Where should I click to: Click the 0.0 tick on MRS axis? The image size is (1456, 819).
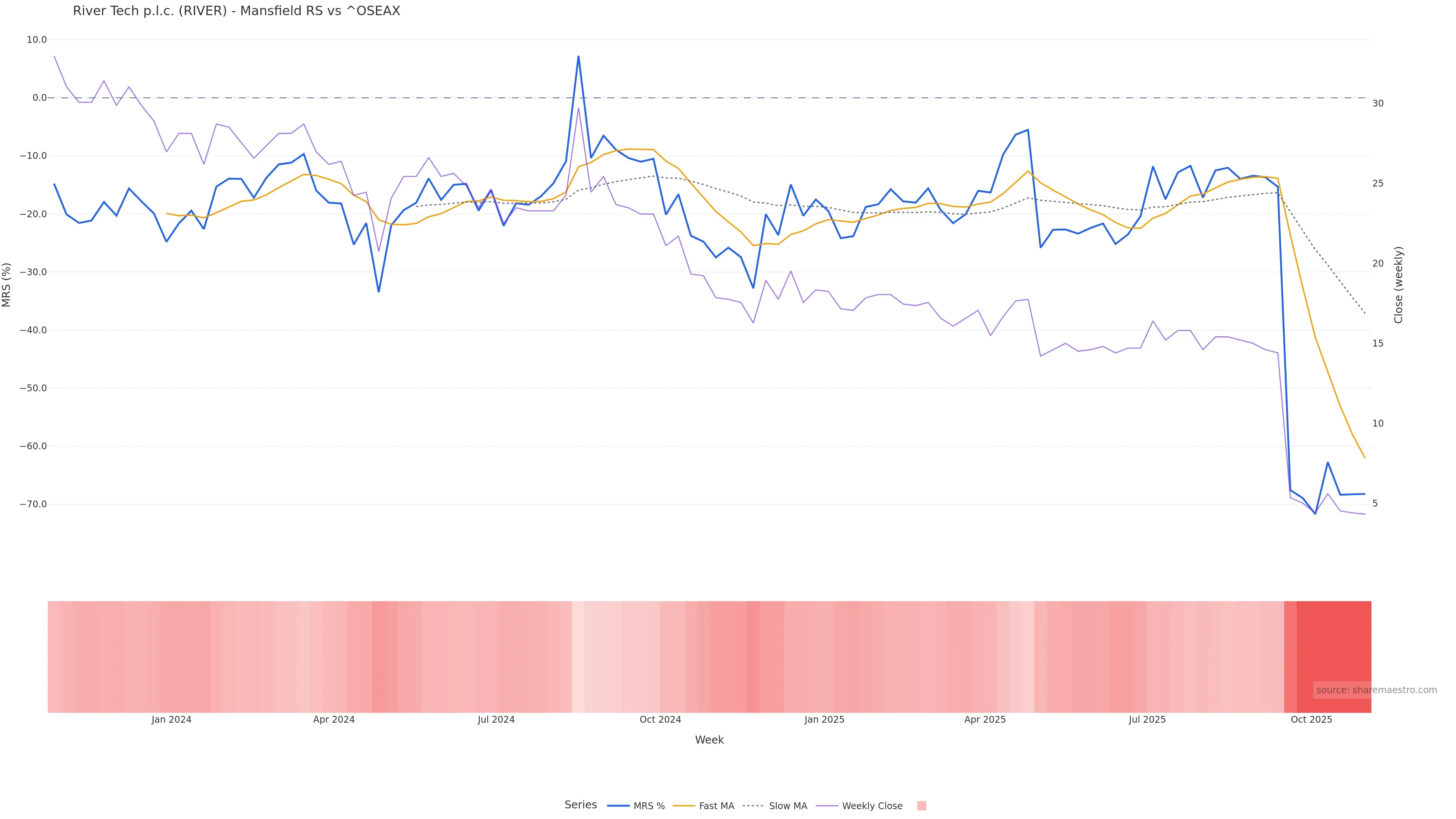[39, 98]
